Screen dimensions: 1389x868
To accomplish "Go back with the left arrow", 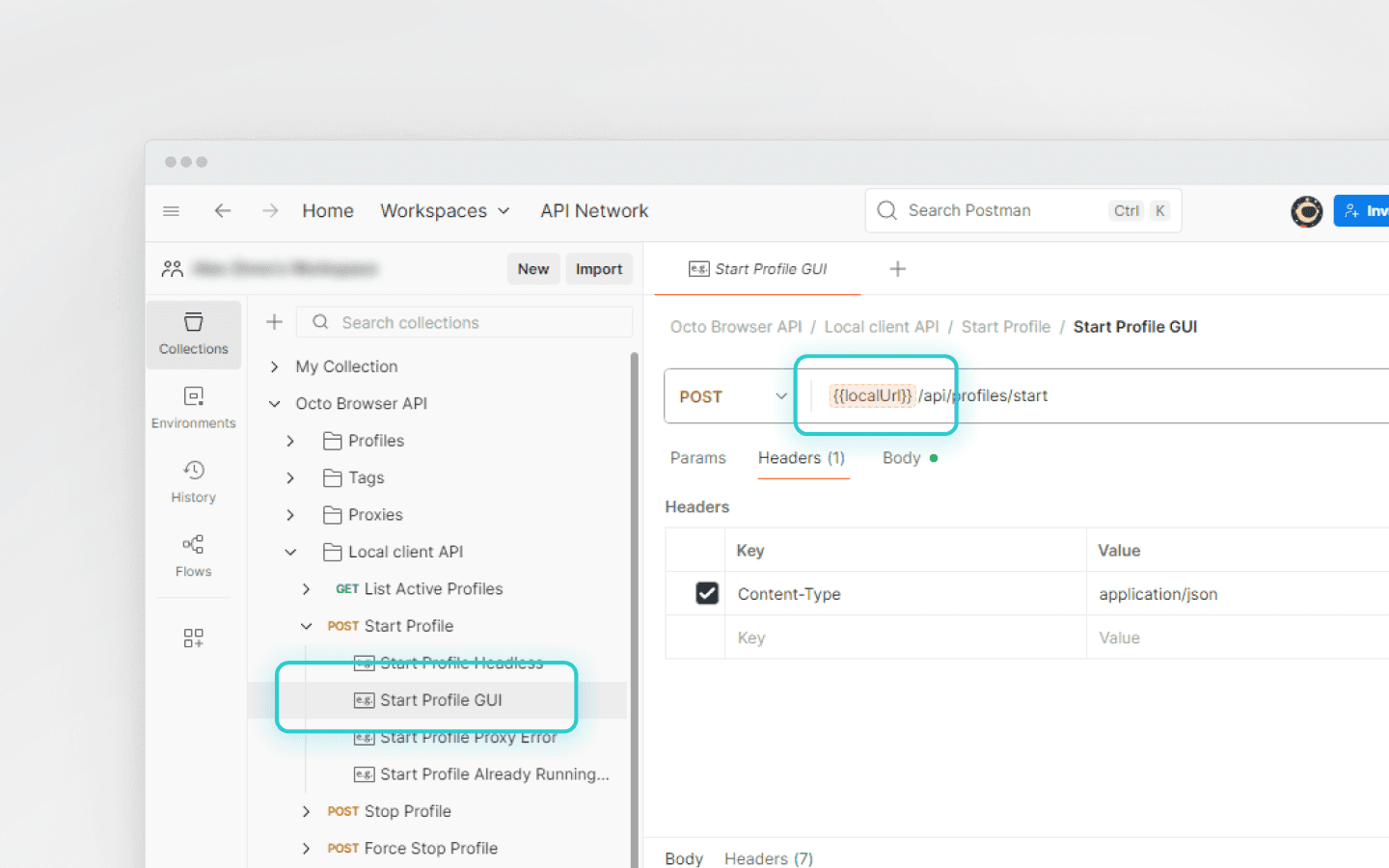I will point(223,210).
